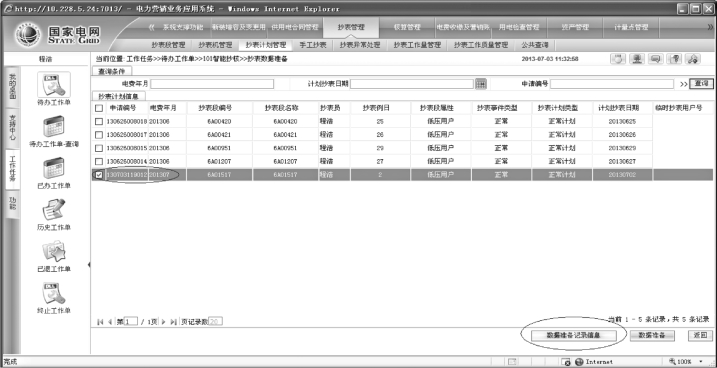Open the 待办工作单-查询 calendar icon
The width and height of the screenshot is (717, 368).
coord(54,127)
